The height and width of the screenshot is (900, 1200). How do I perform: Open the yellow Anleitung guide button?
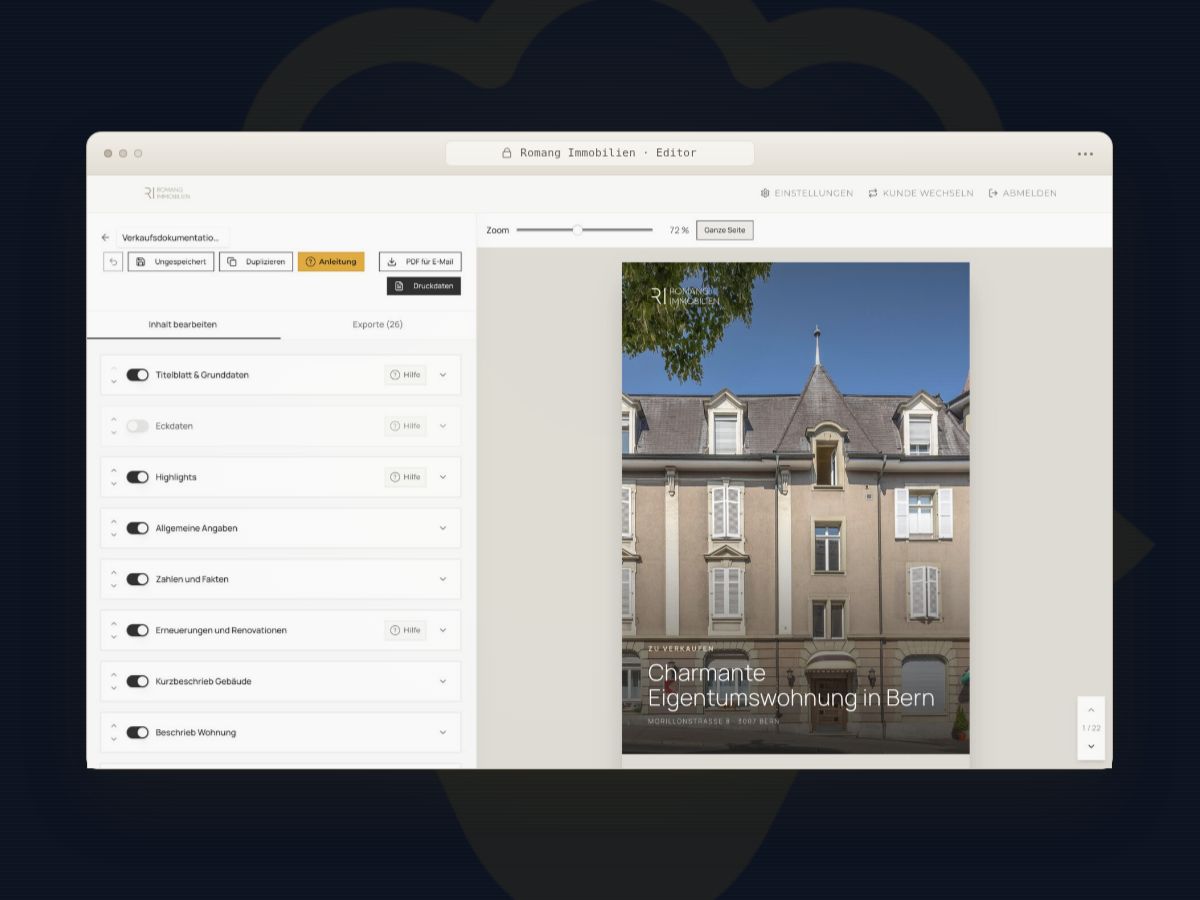[331, 262]
